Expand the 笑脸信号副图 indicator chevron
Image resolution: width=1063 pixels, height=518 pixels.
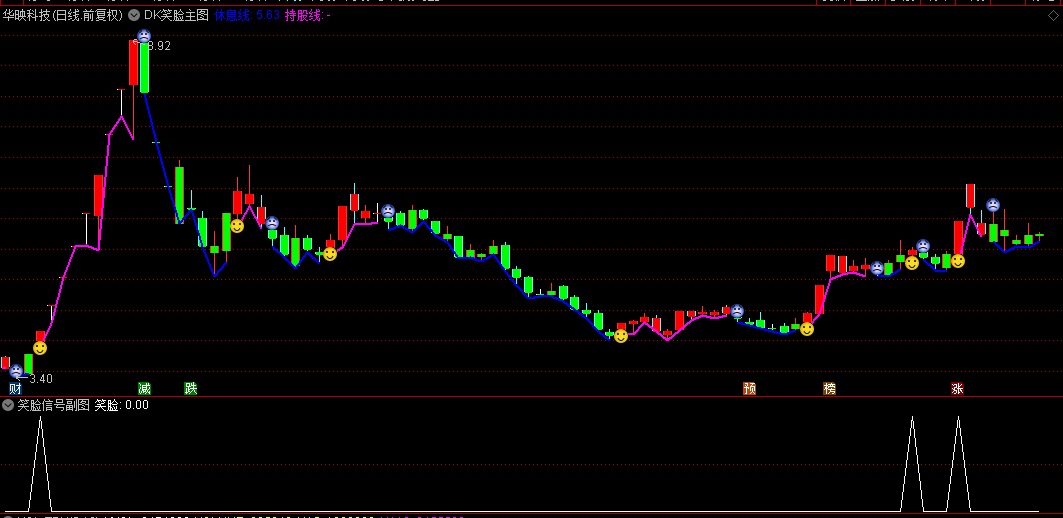(8, 405)
